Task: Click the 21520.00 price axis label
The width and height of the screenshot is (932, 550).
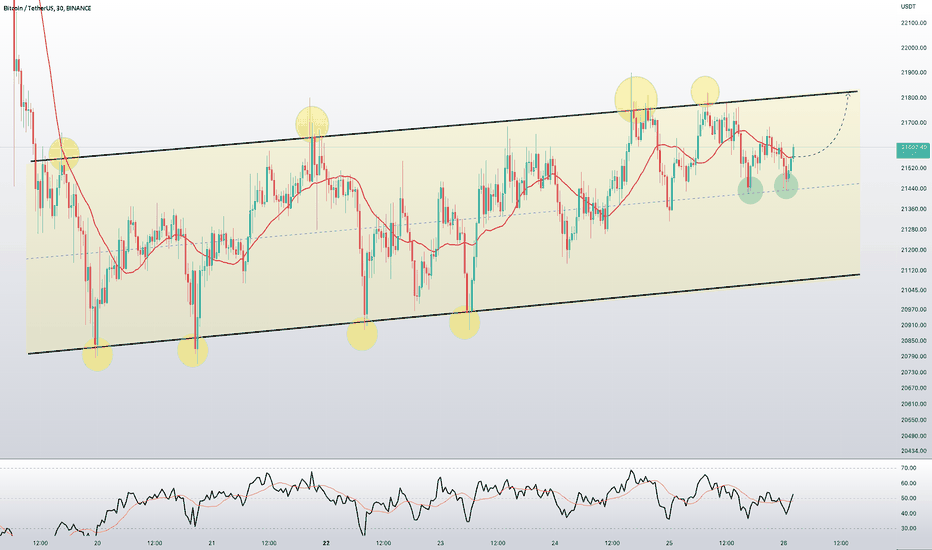Action: [x=914, y=169]
